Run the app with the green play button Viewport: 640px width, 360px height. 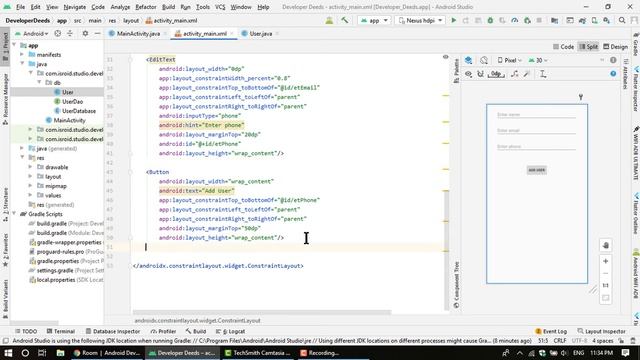[x=453, y=20]
